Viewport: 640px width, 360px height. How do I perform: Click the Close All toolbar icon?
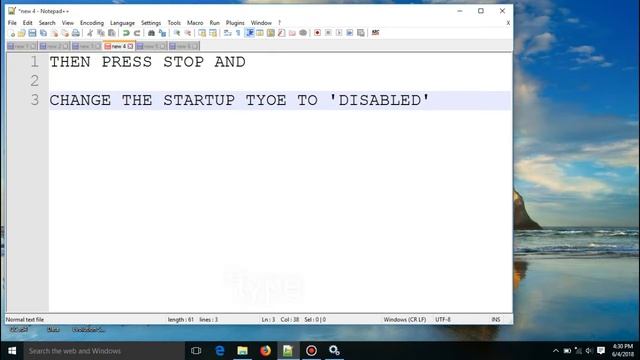tap(65, 33)
